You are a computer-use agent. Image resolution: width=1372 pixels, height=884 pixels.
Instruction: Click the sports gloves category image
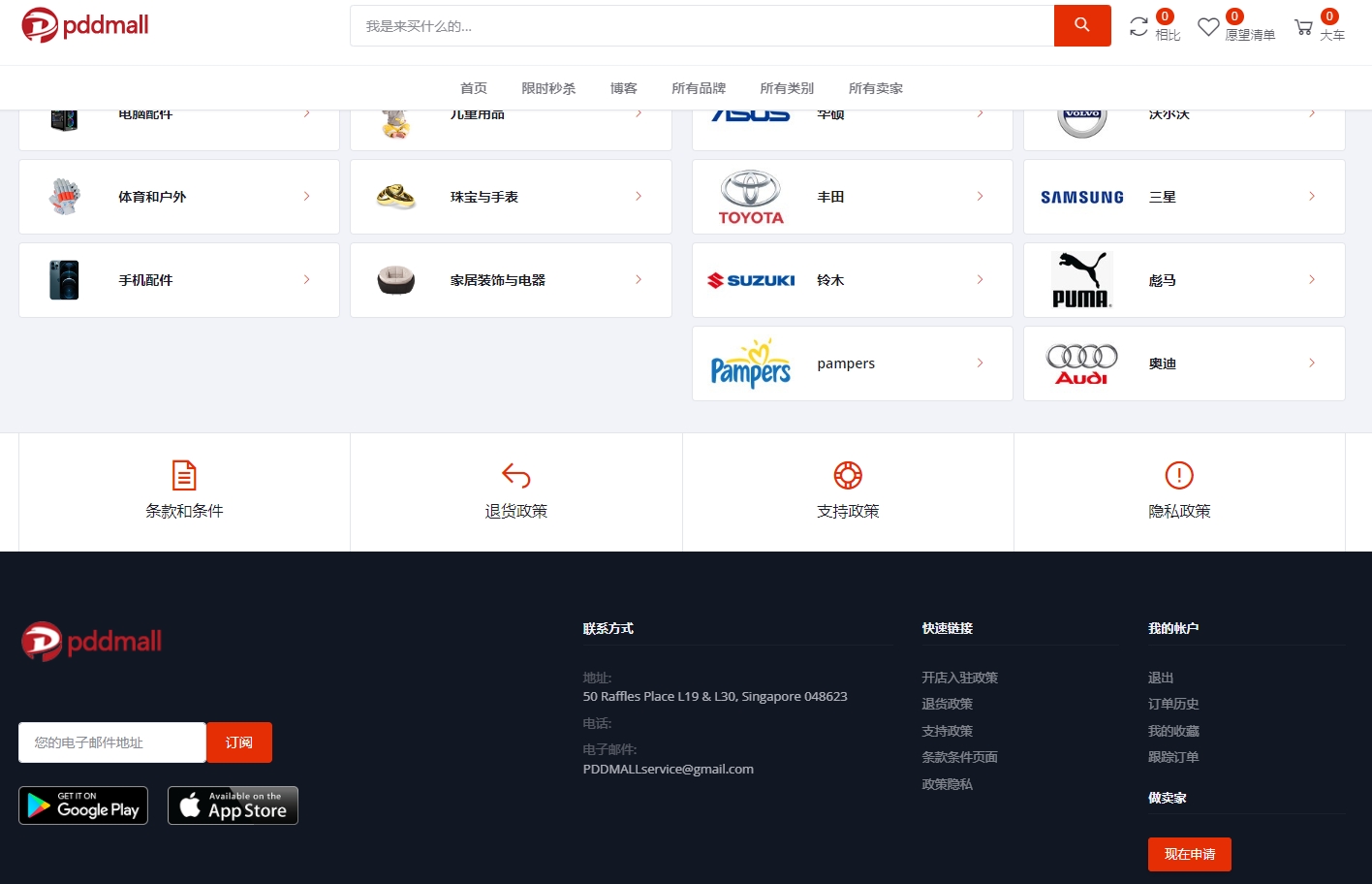(64, 197)
